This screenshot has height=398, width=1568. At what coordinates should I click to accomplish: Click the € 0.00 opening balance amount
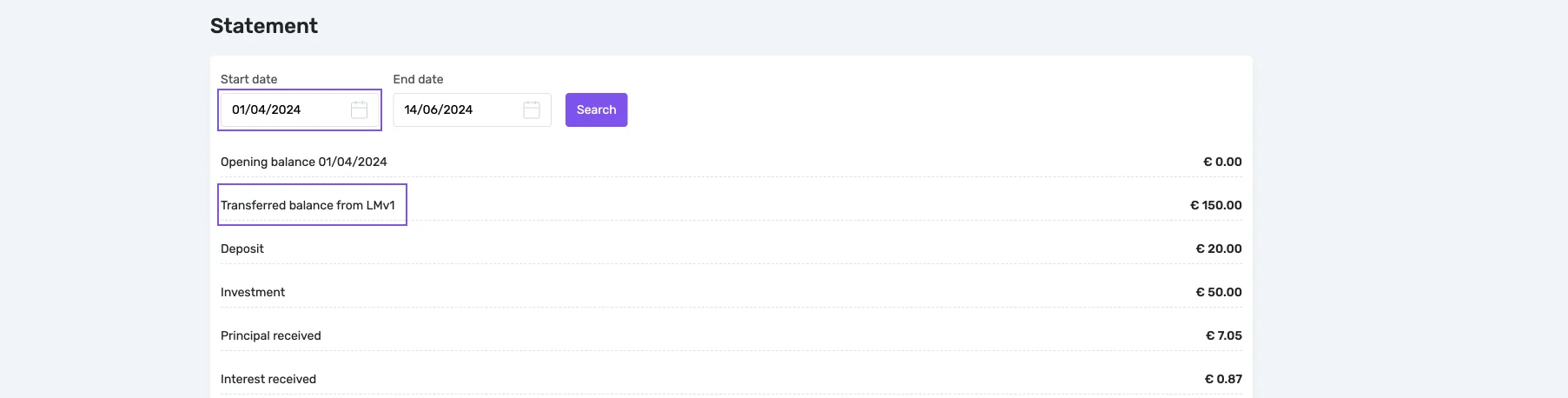[1221, 162]
